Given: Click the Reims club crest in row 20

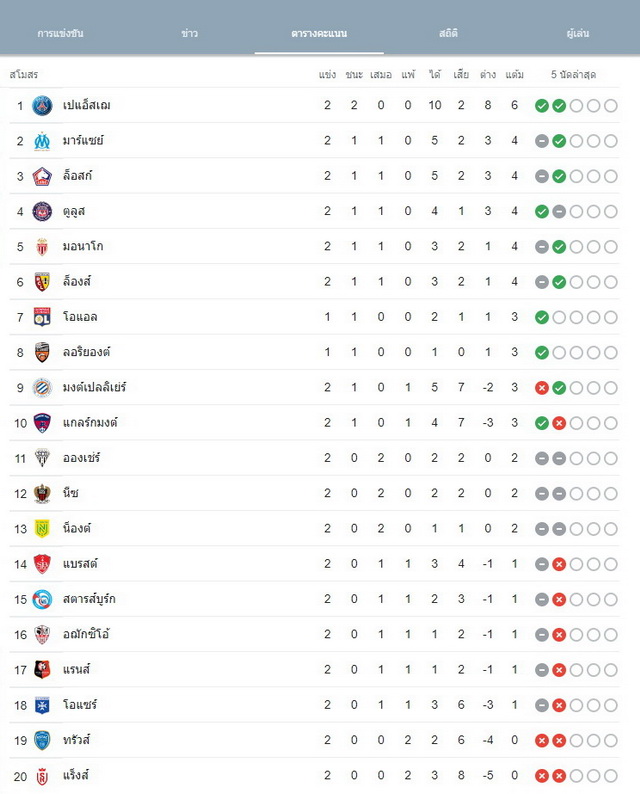Looking at the screenshot, I should [42, 775].
